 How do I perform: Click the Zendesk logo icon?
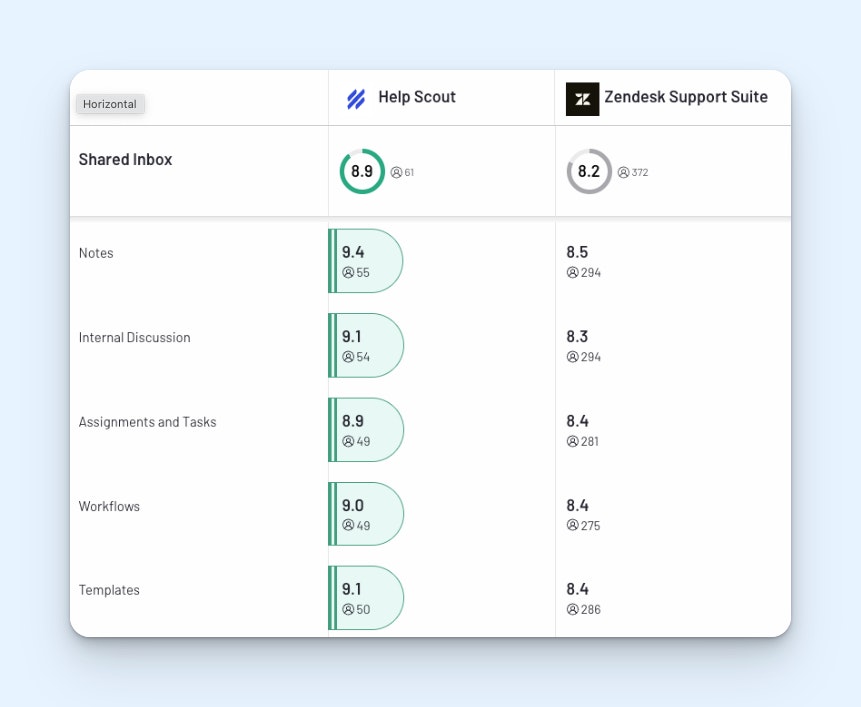(582, 99)
